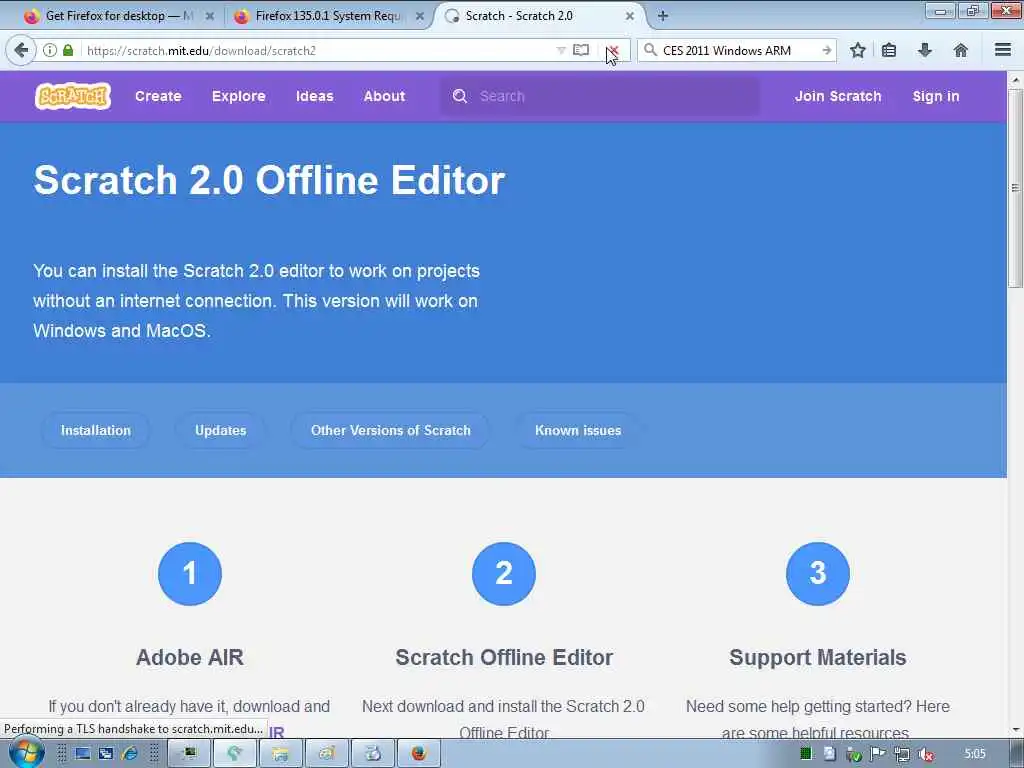Select the Scratch - Scratch 2.0 tab
The image size is (1024, 768).
[x=539, y=16]
